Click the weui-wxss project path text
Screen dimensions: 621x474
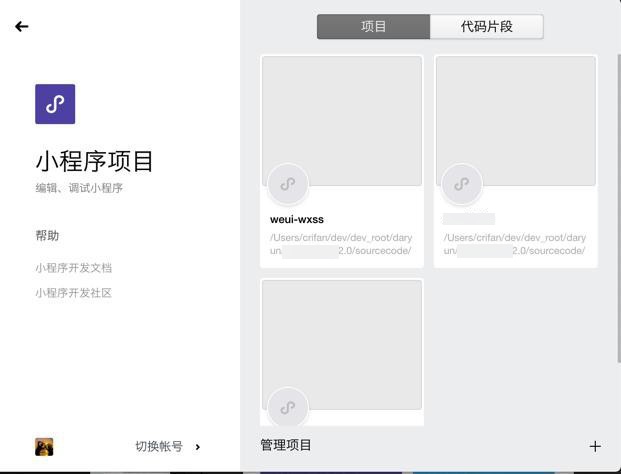[x=341, y=244]
